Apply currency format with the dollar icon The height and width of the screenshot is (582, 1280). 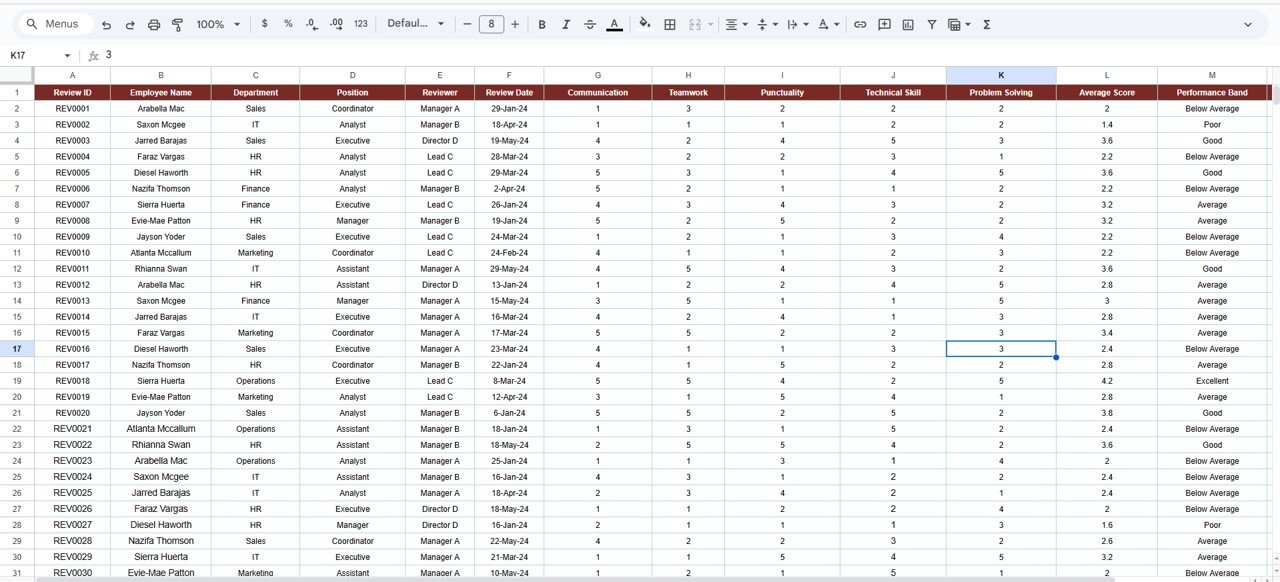tap(264, 24)
